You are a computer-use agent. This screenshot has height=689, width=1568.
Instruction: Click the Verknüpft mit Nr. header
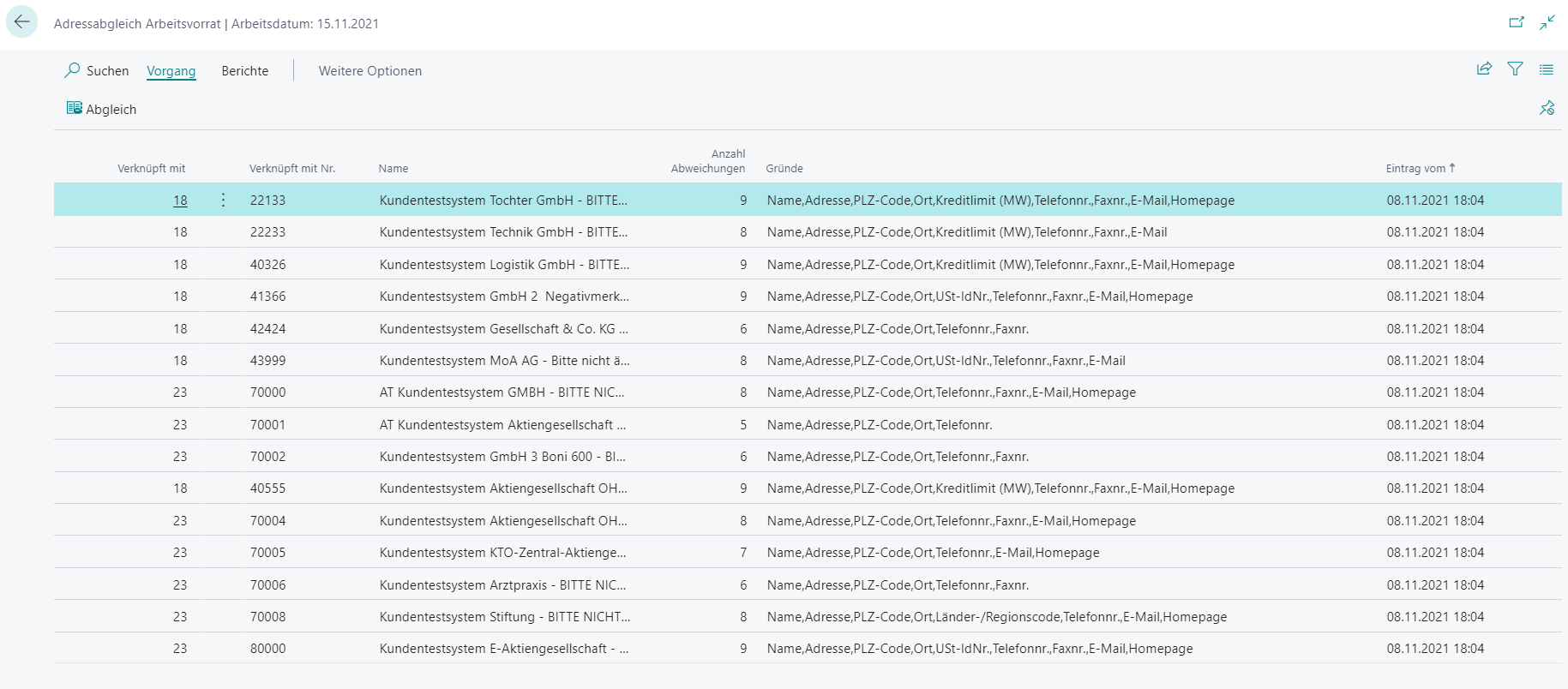[291, 169]
